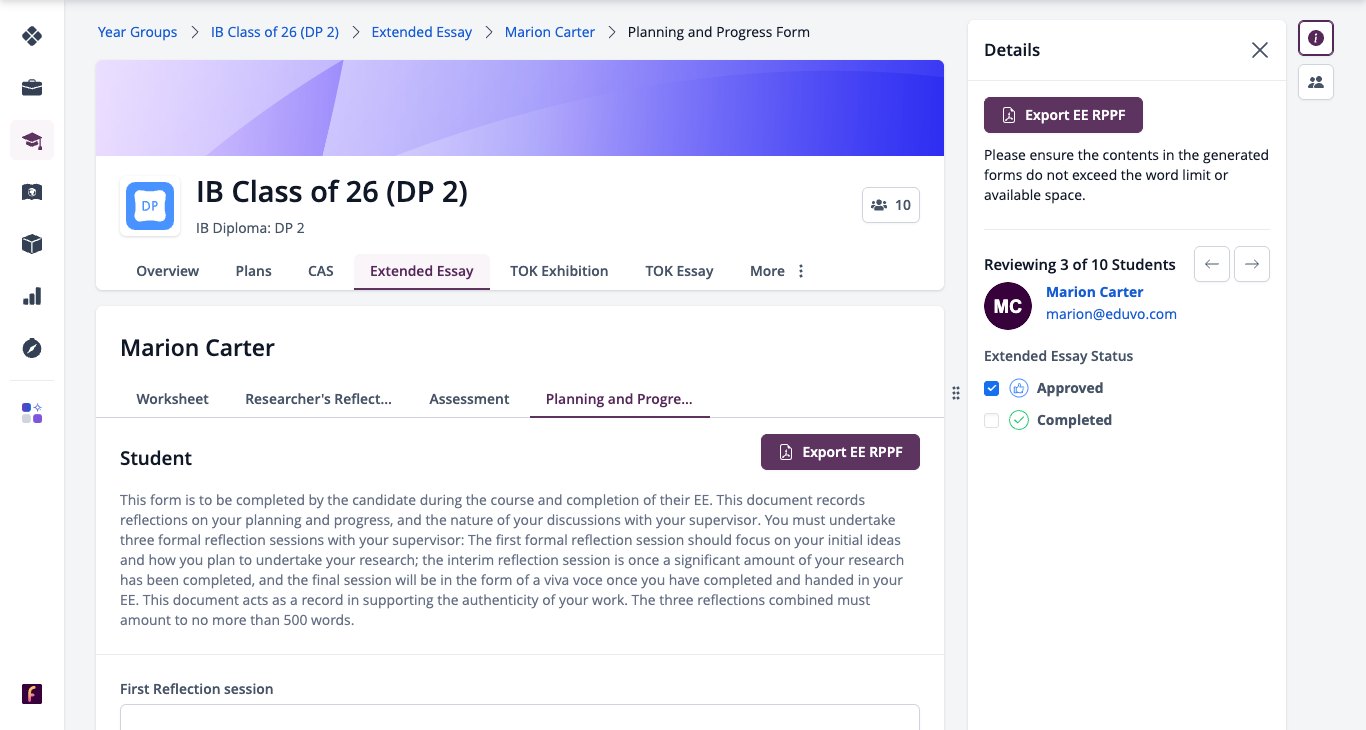Open the bar chart analytics sidebar icon
This screenshot has height=730, width=1366.
32,296
